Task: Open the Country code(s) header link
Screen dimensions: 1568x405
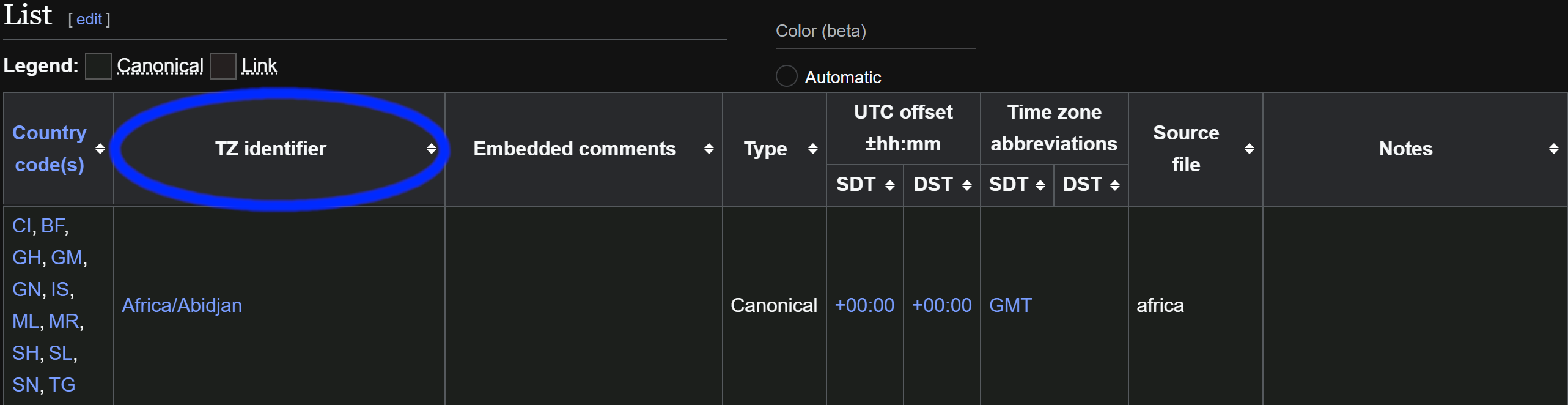Action: point(50,149)
